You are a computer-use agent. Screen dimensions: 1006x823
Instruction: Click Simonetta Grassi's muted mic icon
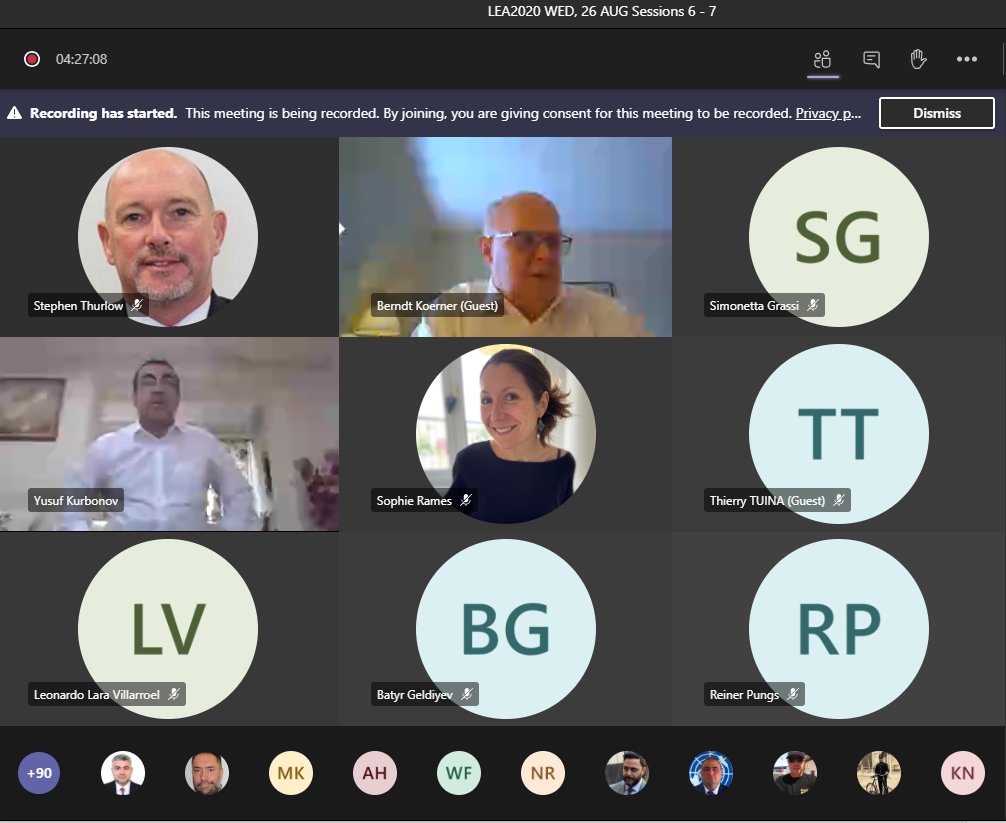(813, 305)
